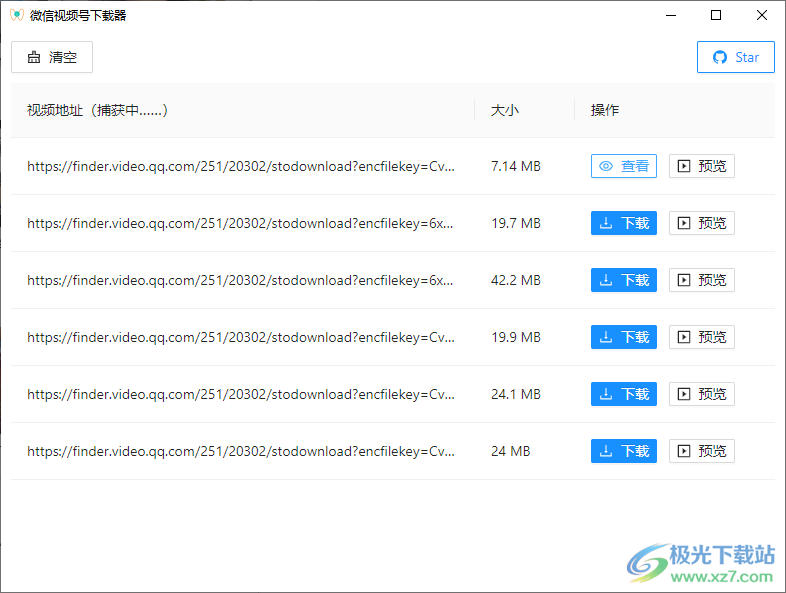Screen dimensions: 786x593
Task: Select the URL of the 42.2 MB row
Action: click(x=240, y=281)
